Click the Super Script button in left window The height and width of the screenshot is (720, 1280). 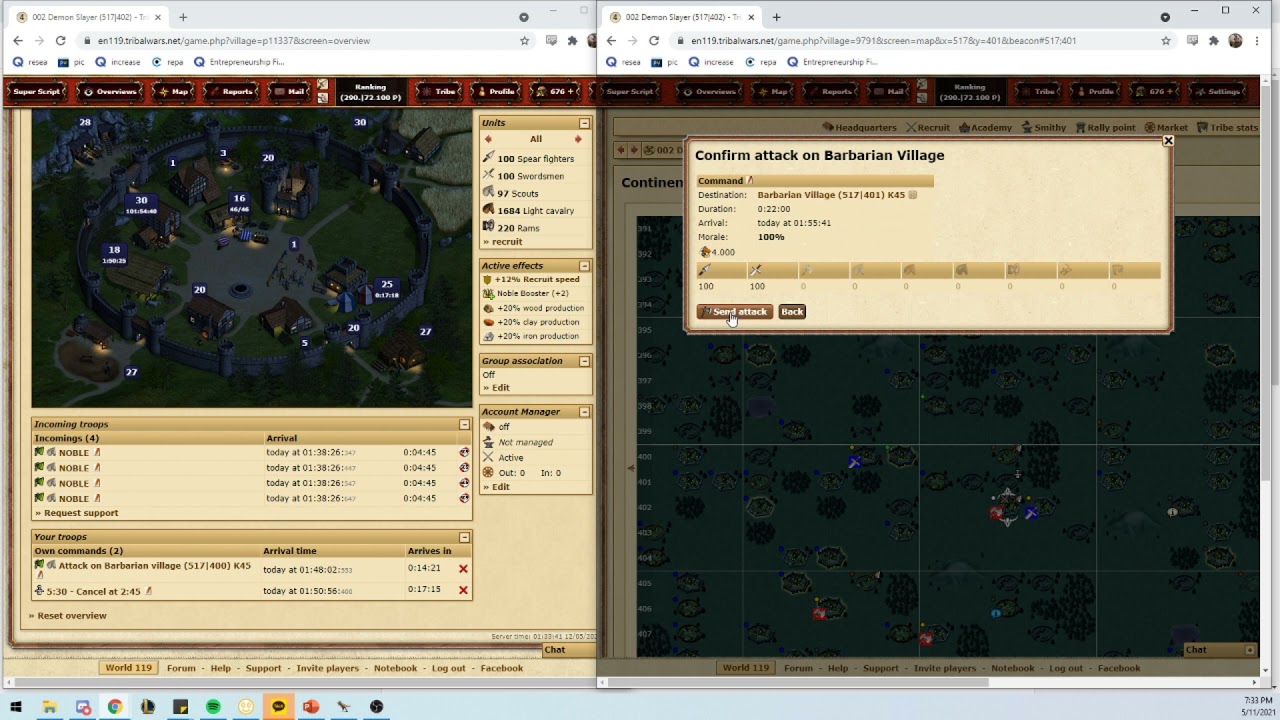tap(37, 91)
